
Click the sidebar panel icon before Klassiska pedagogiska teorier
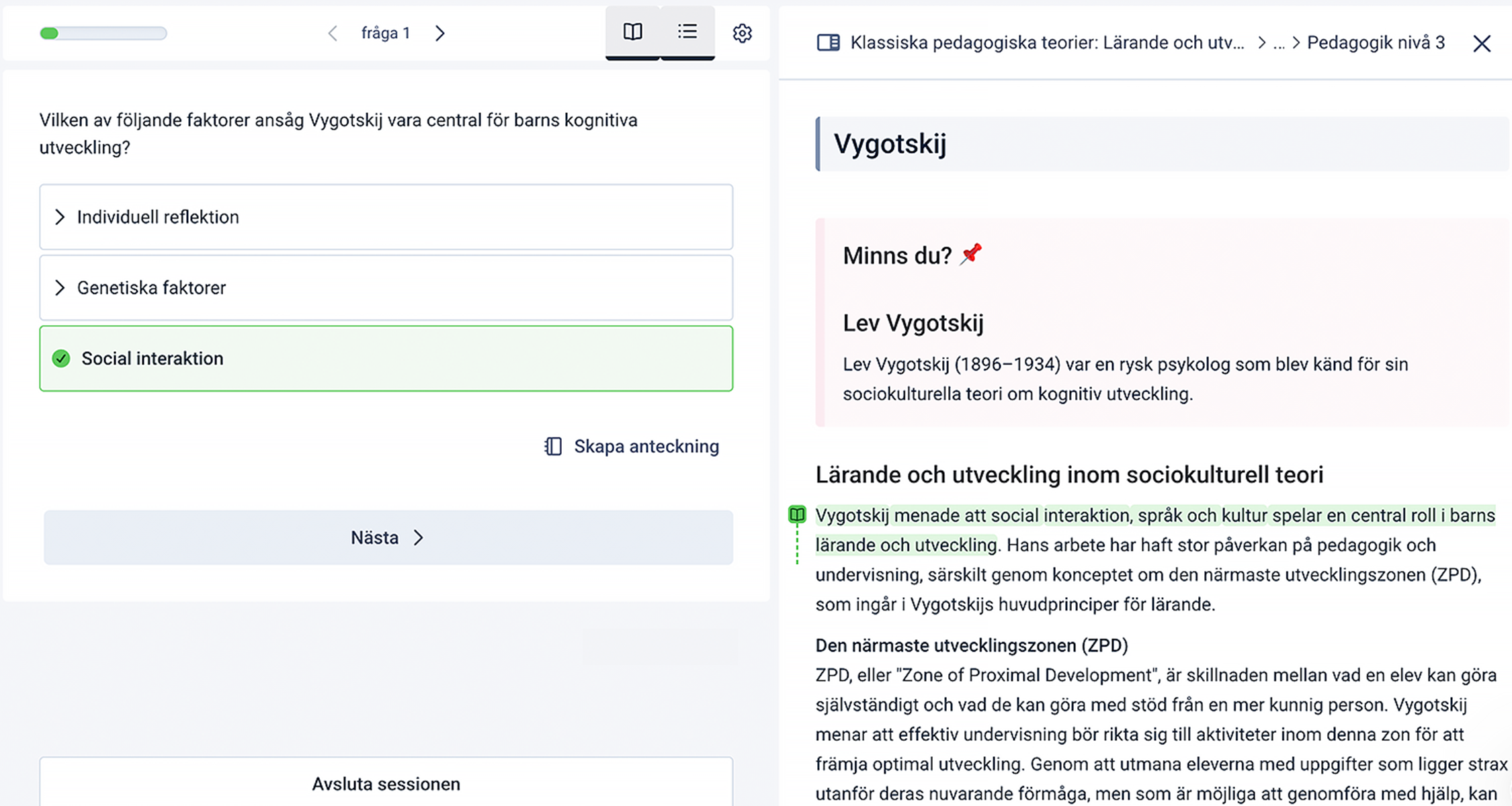pyautogui.click(x=828, y=43)
